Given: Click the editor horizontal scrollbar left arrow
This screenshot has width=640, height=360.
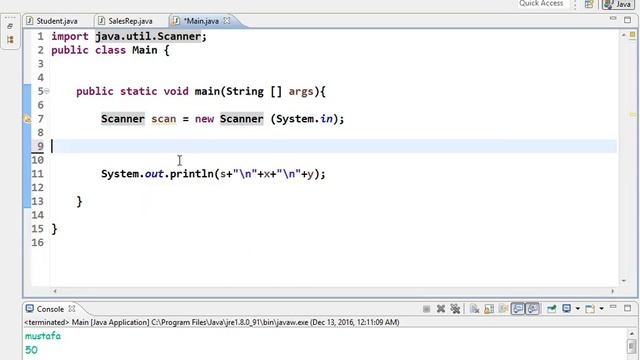Looking at the screenshot, I should point(55,291).
